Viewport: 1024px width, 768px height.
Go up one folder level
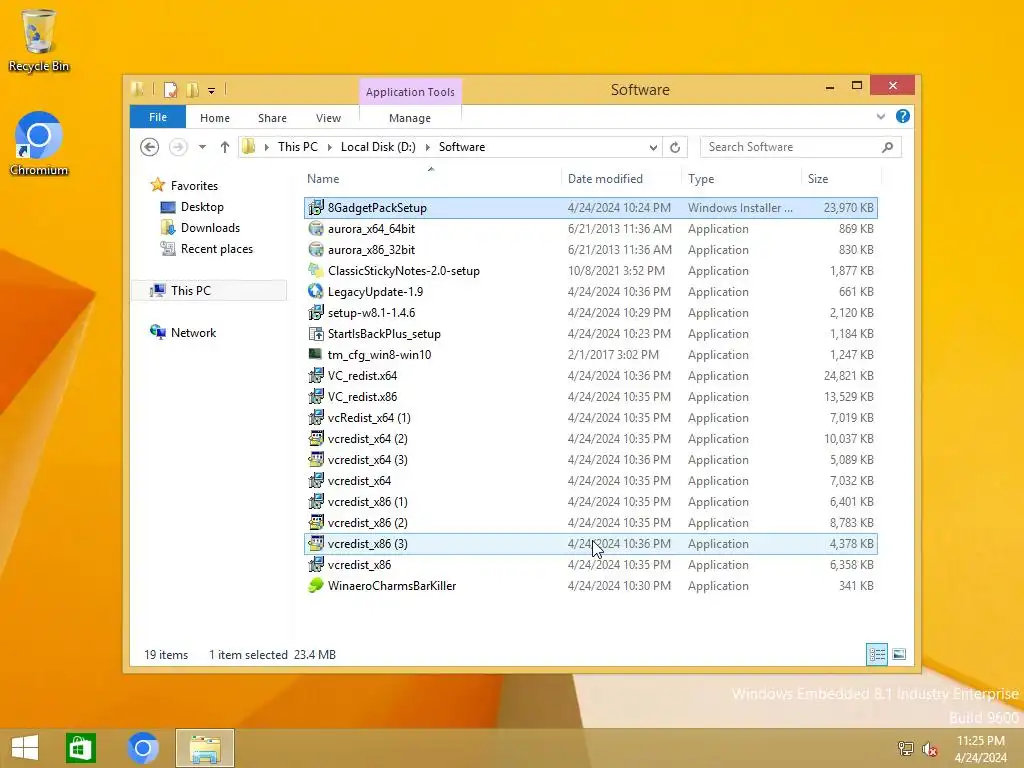225,147
